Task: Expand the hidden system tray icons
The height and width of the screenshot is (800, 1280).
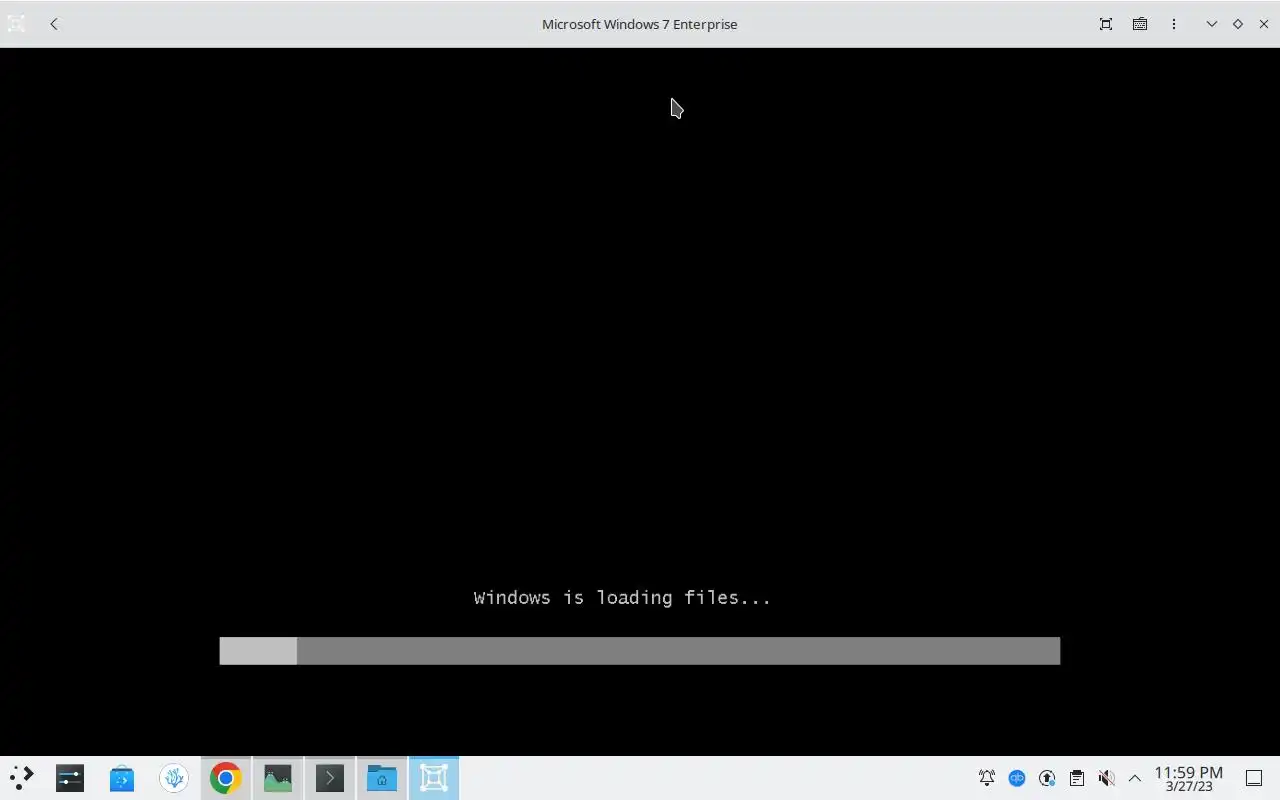Action: 1135,778
